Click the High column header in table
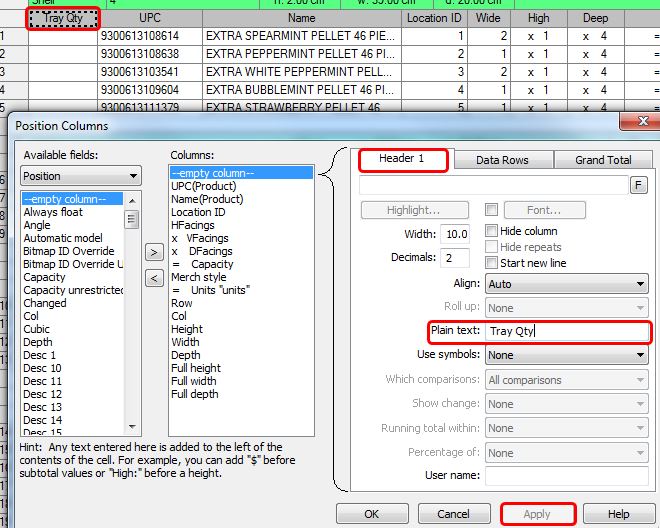The image size is (660, 528). point(539,18)
